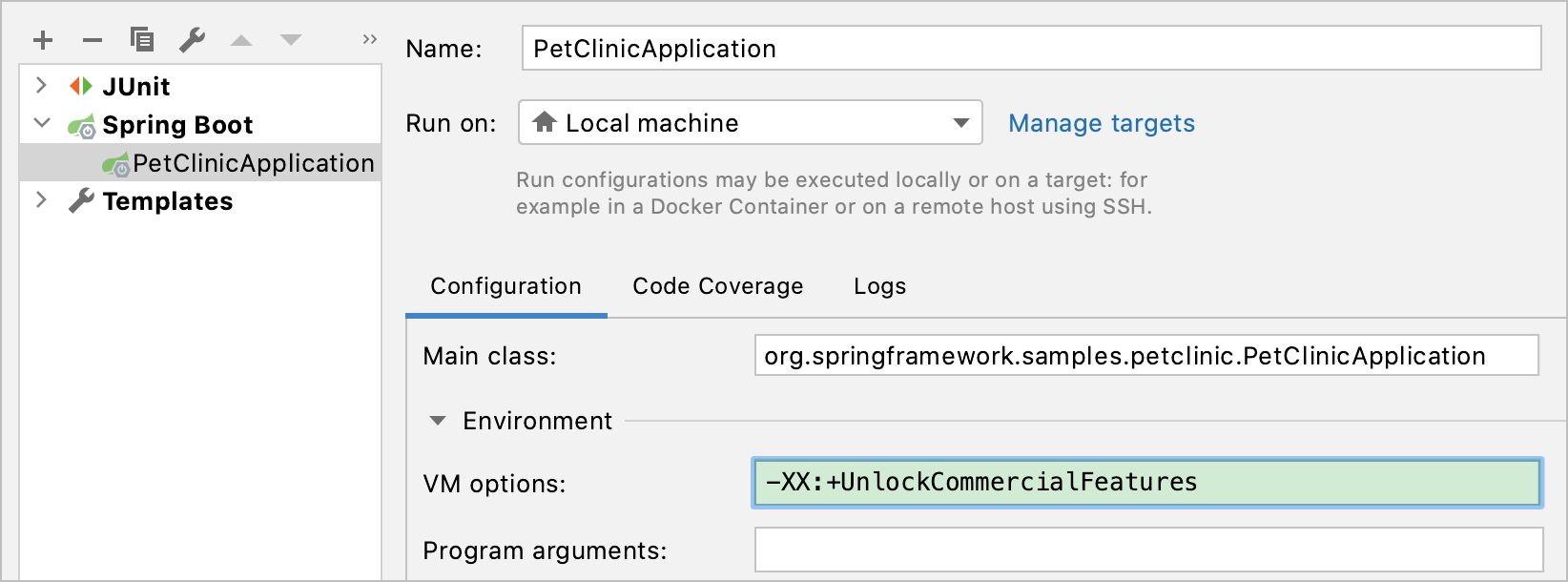Click the Program arguments field
1568x582 pixels.
[1148, 551]
